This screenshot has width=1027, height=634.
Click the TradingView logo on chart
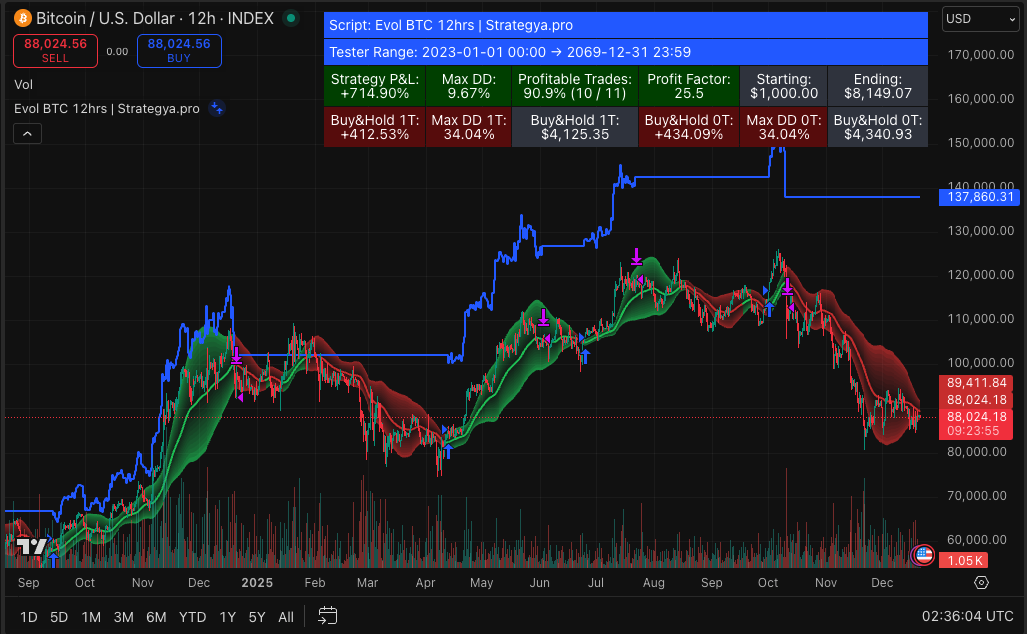pyautogui.click(x=31, y=546)
